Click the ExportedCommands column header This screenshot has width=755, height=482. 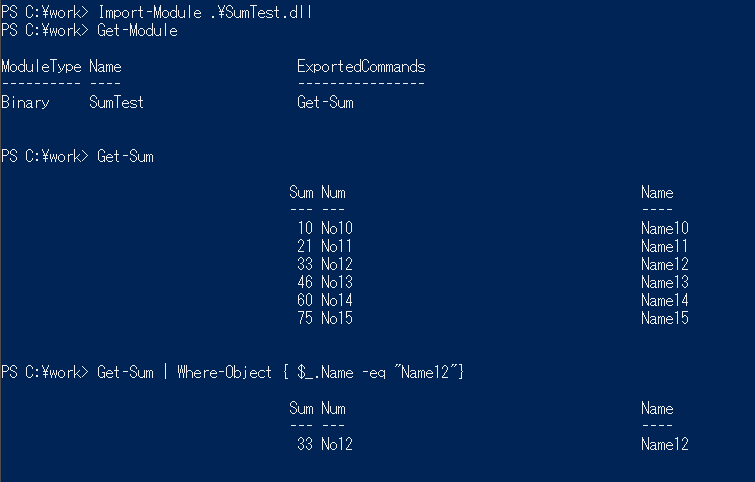coord(361,67)
